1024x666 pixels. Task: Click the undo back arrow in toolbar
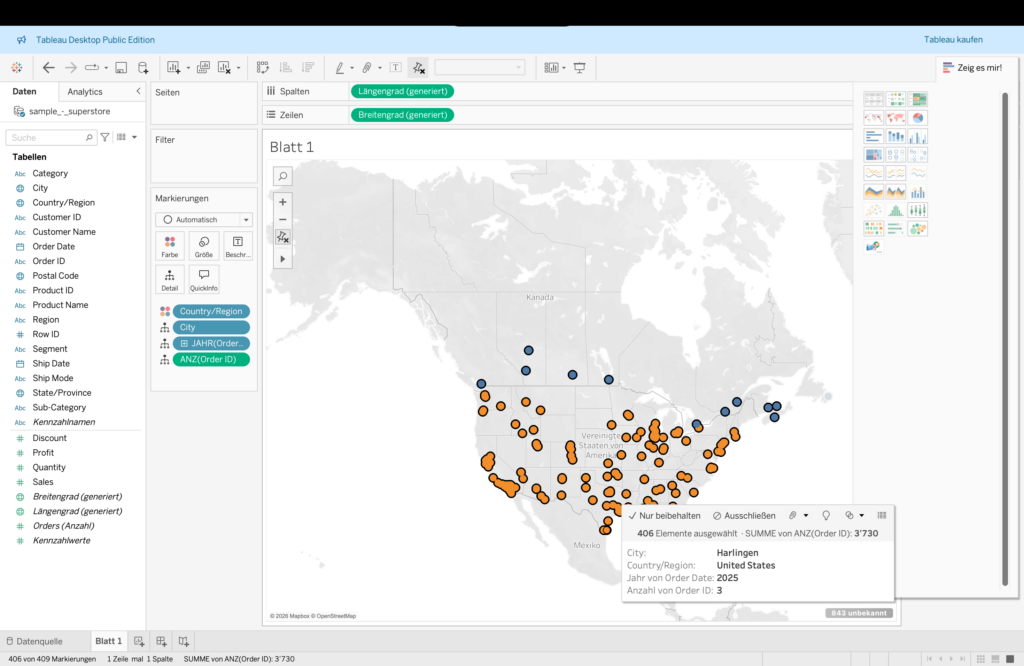(x=48, y=67)
